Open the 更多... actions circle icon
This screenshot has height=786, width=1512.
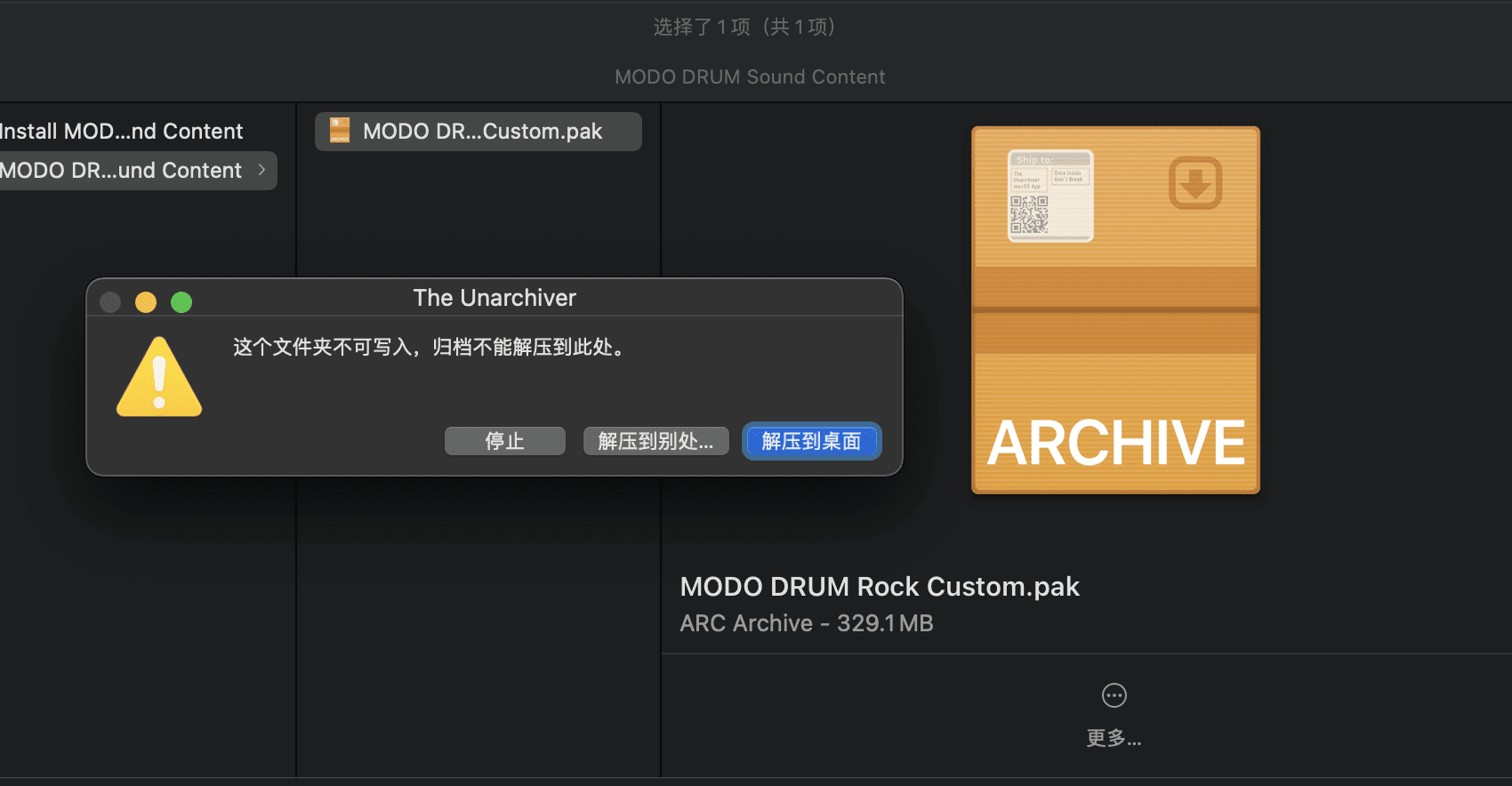pyautogui.click(x=1114, y=695)
